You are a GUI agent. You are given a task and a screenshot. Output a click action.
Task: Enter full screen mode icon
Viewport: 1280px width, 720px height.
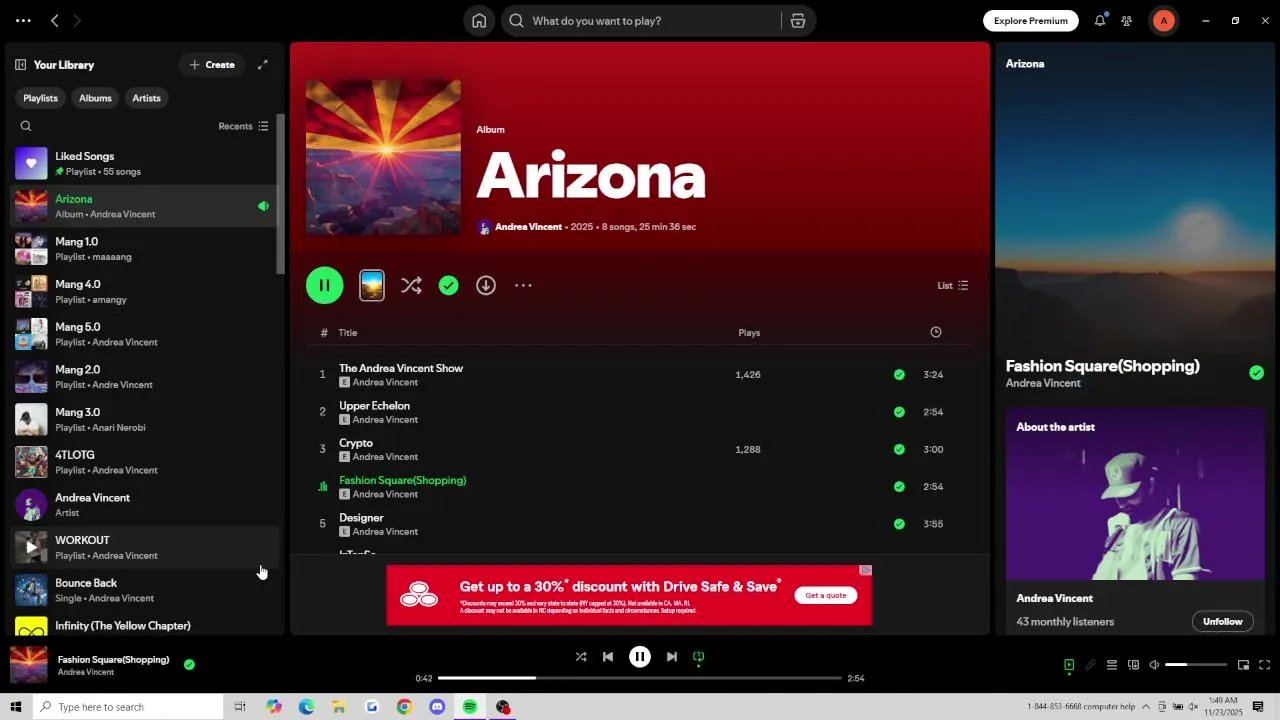(x=1265, y=665)
